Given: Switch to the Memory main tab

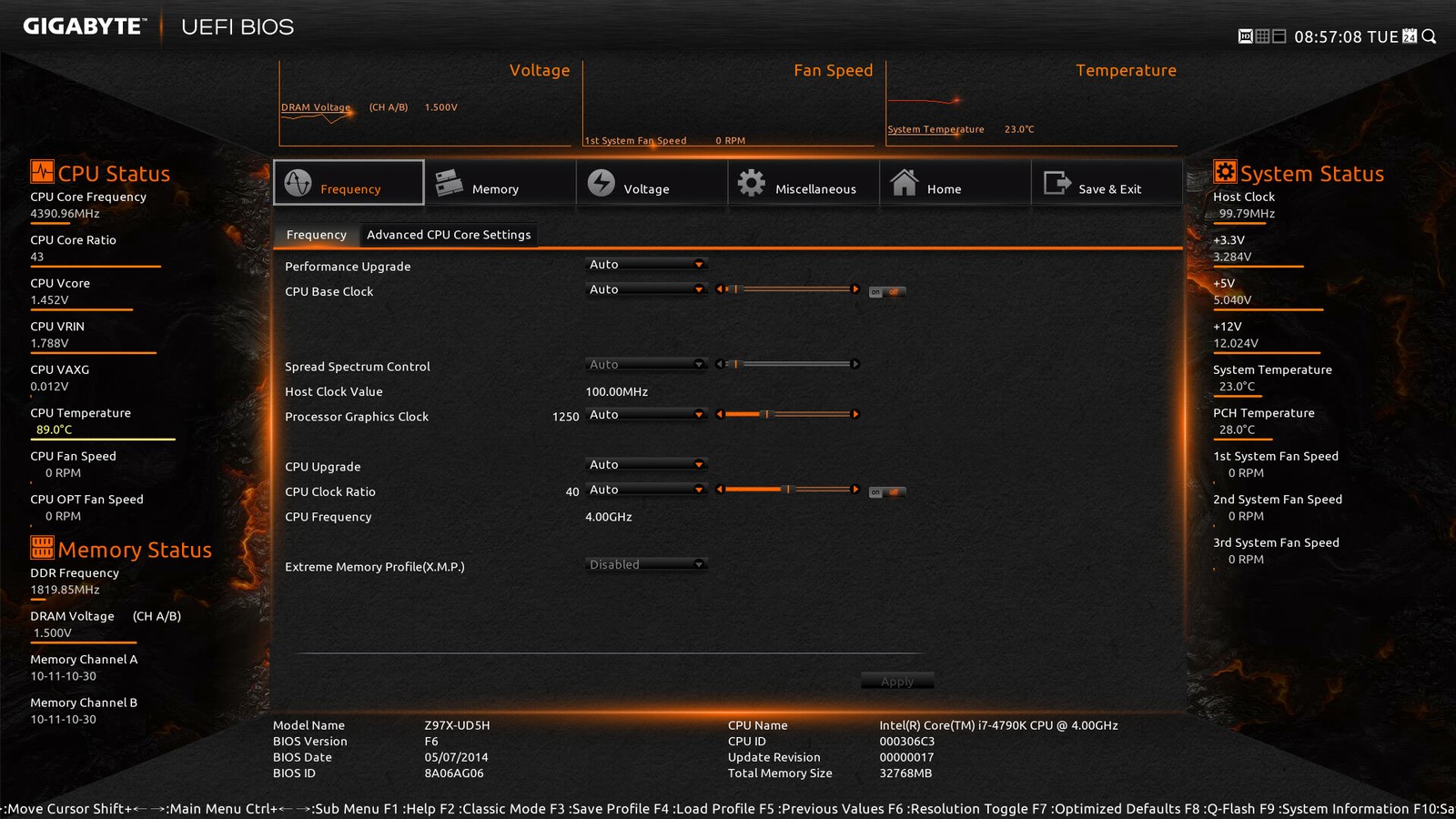Looking at the screenshot, I should pyautogui.click(x=500, y=183).
